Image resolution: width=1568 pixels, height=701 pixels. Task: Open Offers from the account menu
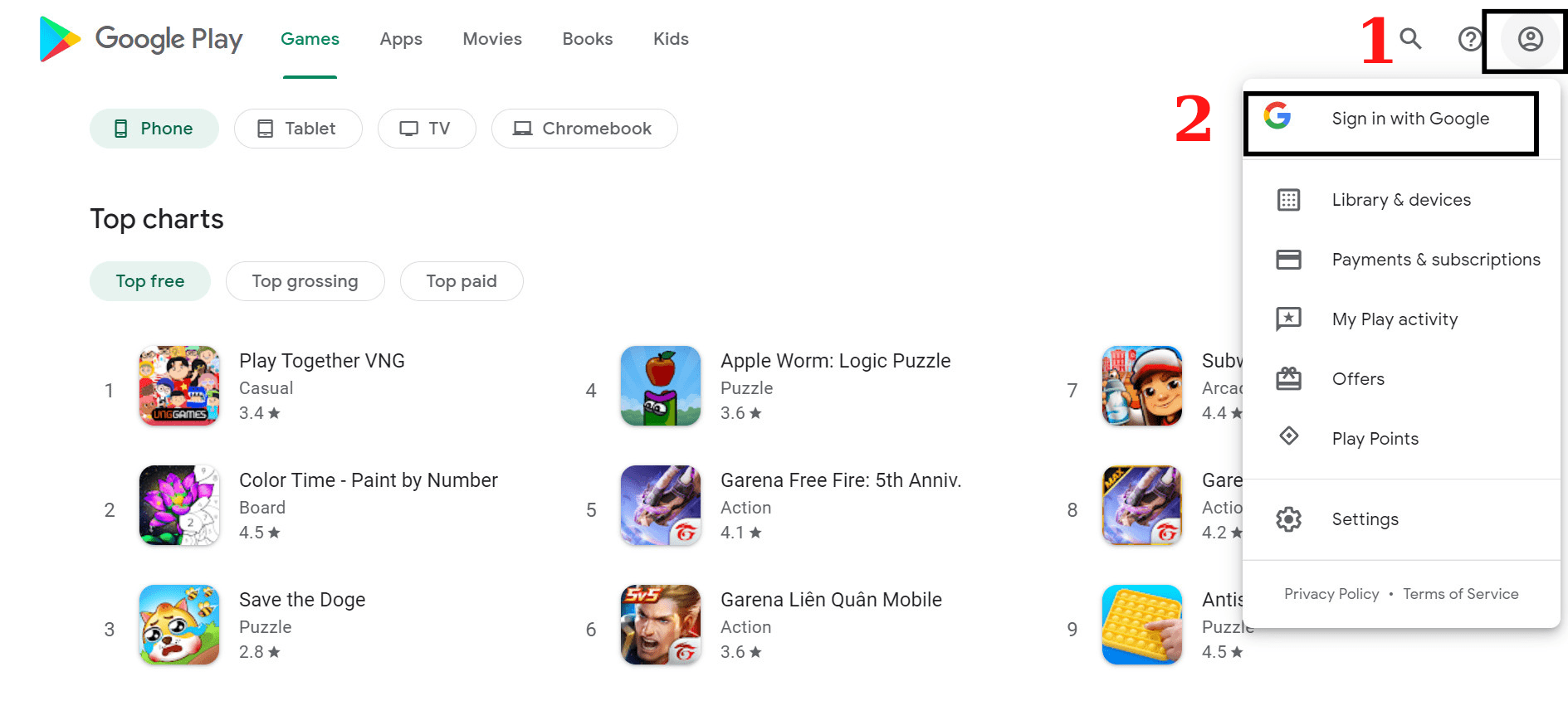[1358, 378]
